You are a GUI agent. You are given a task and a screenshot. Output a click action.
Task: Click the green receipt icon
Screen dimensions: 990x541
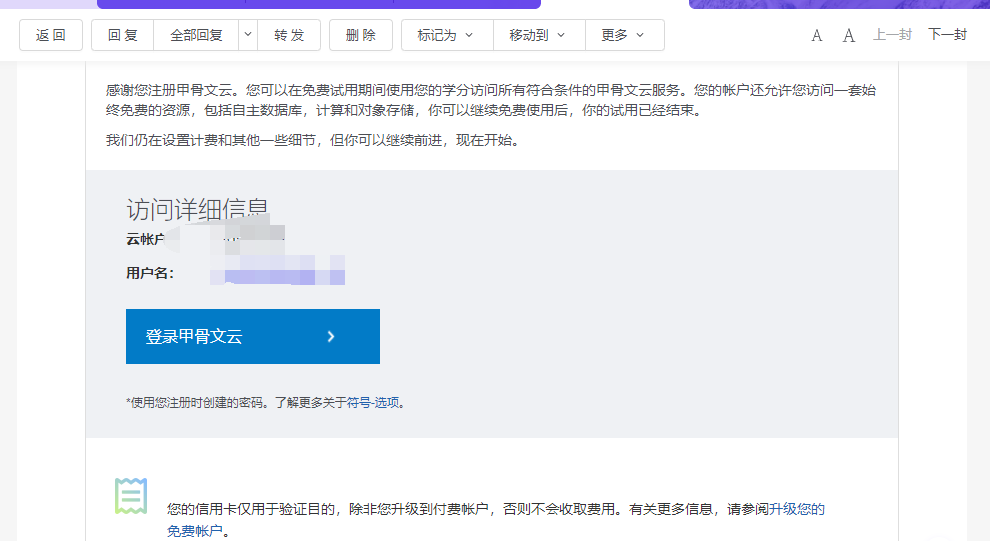(131, 496)
